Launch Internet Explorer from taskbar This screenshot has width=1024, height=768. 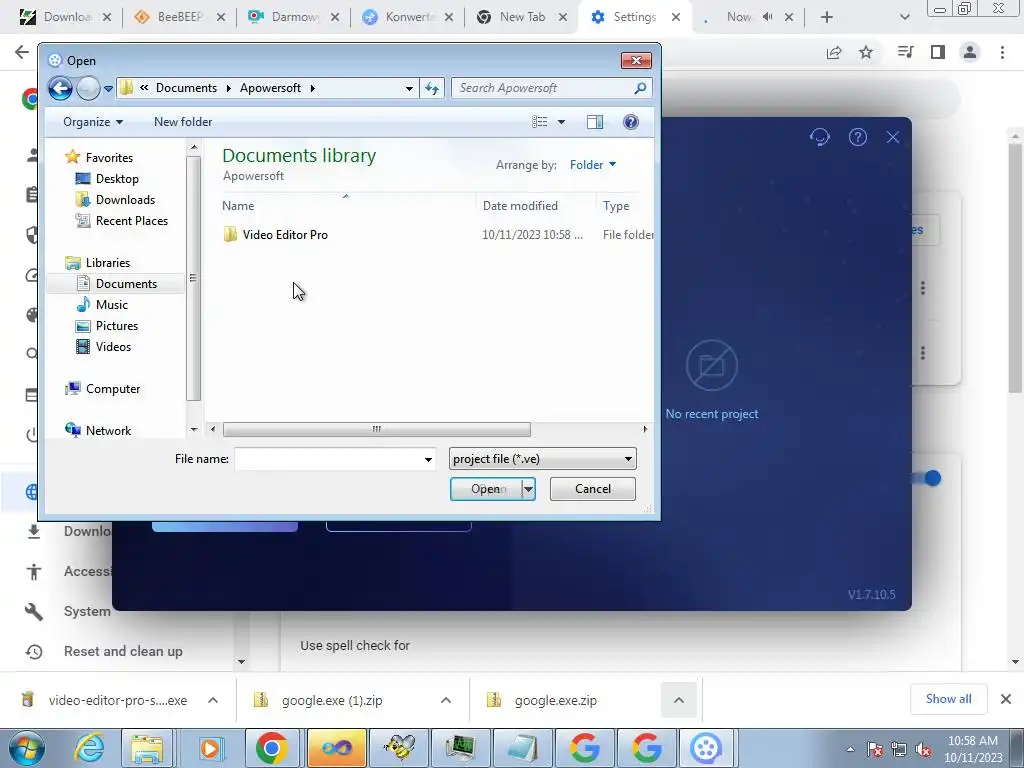[x=89, y=748]
